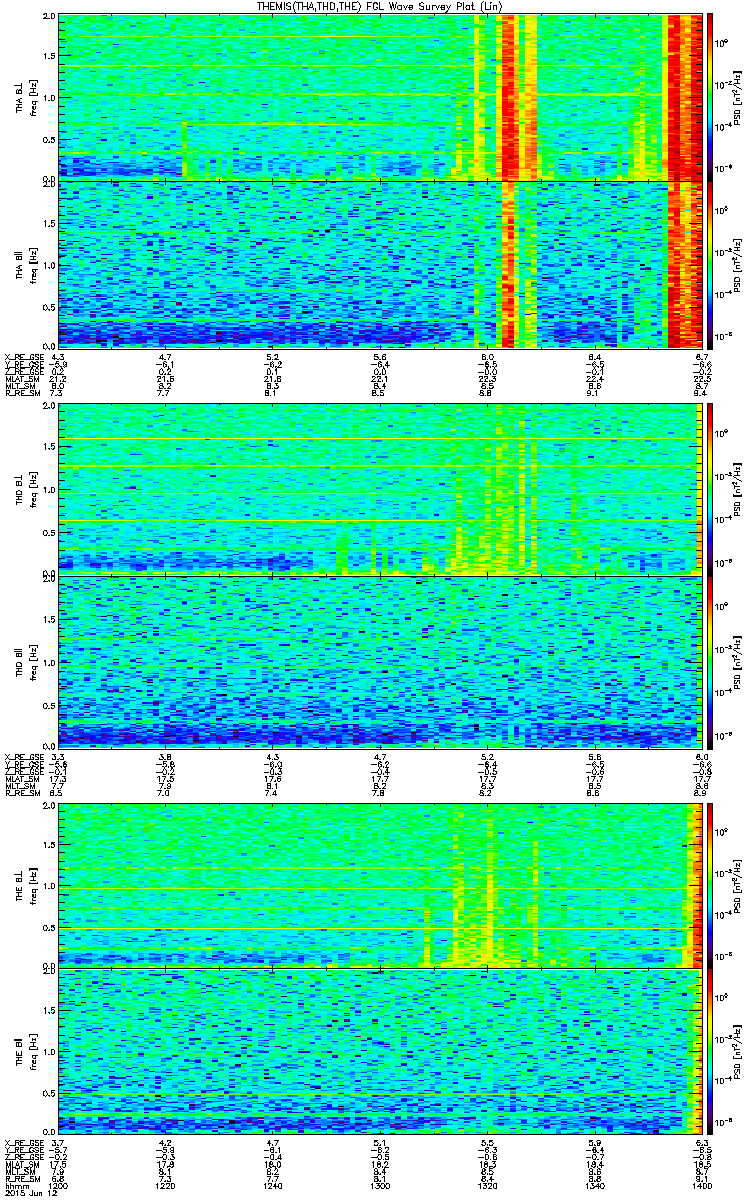
Task: Click the 1200 time label at bottom
Action: click(58, 1184)
